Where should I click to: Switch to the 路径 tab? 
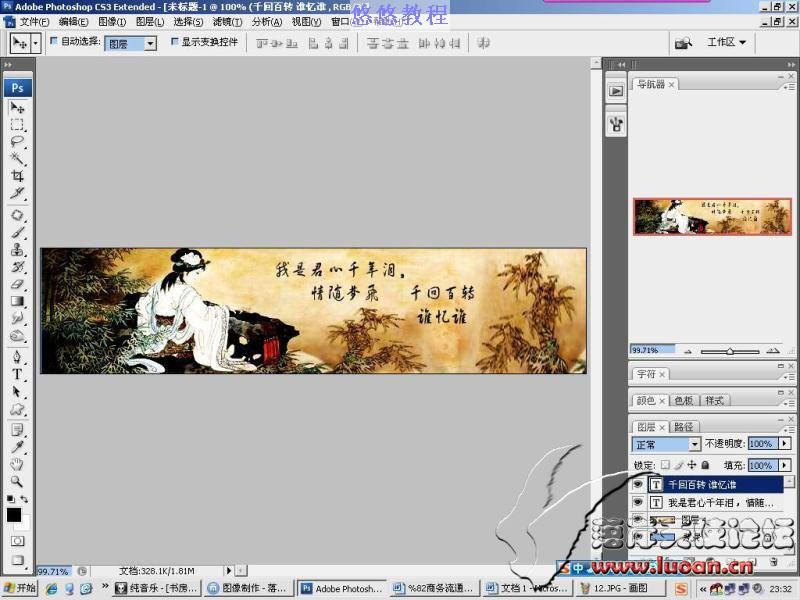point(684,427)
